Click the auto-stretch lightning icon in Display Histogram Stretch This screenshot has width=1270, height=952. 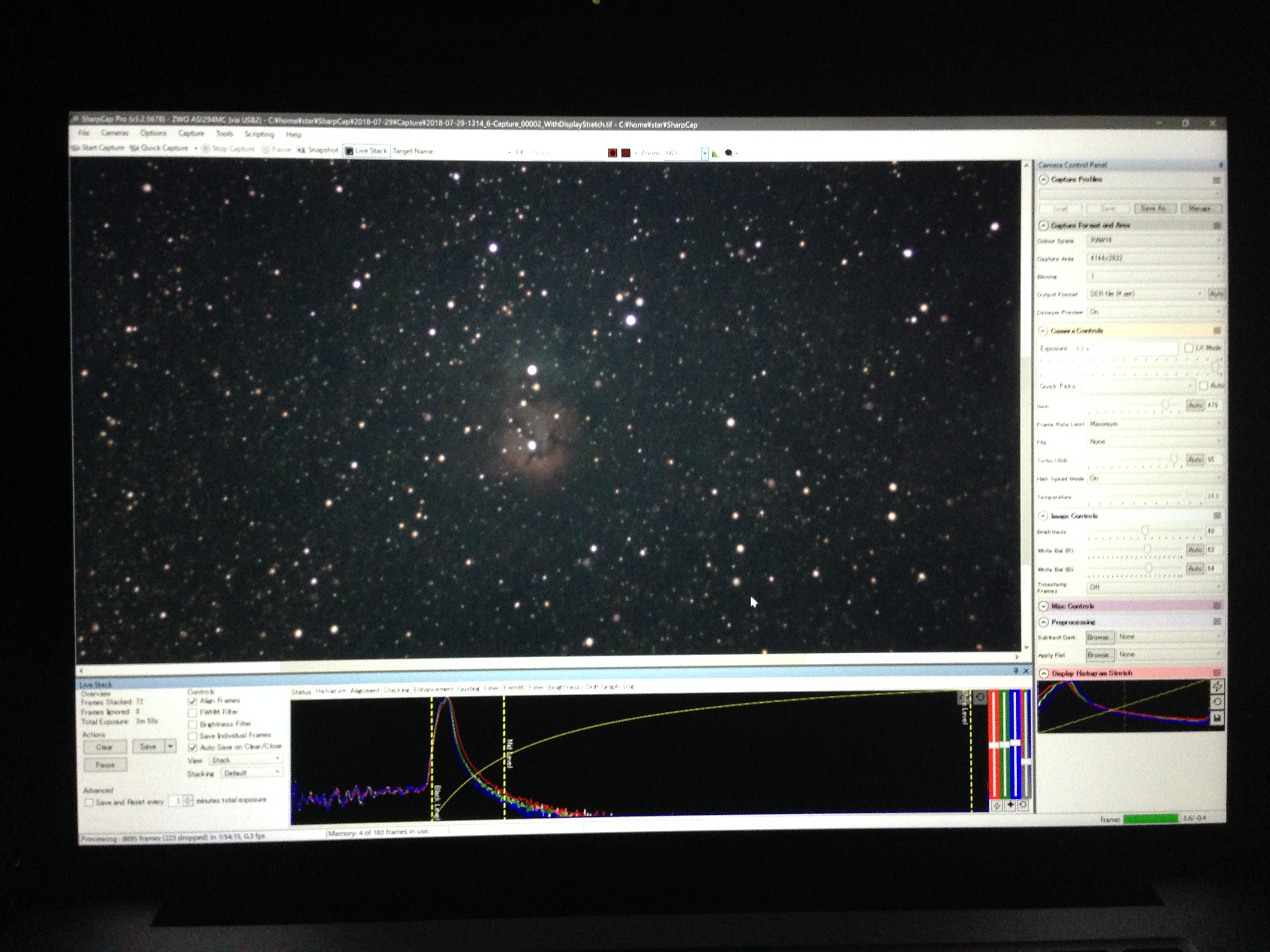(1217, 687)
